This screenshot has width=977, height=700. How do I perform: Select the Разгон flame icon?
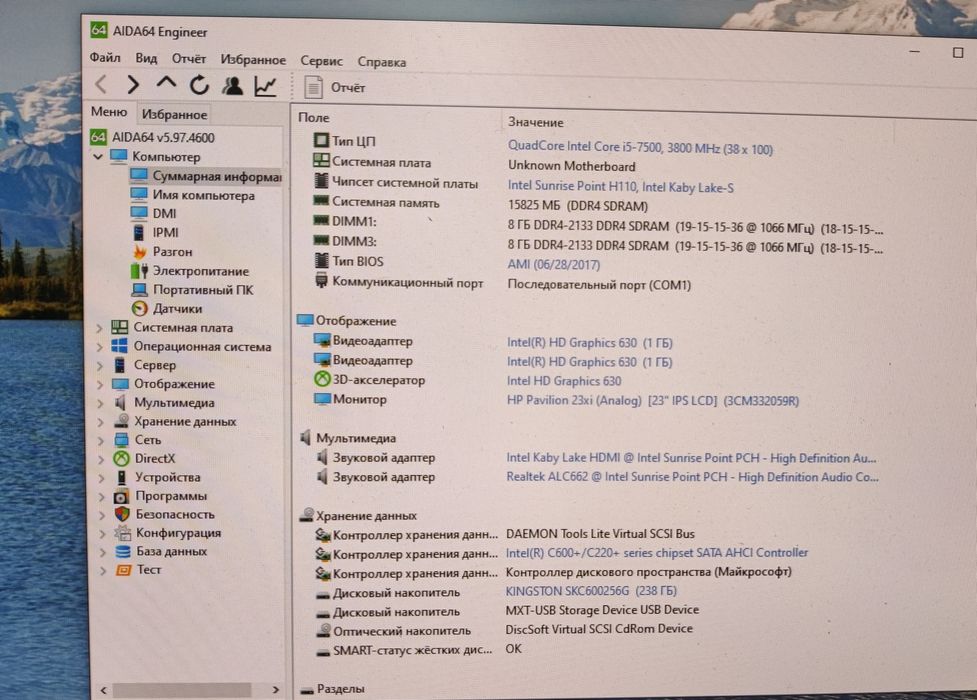(140, 252)
